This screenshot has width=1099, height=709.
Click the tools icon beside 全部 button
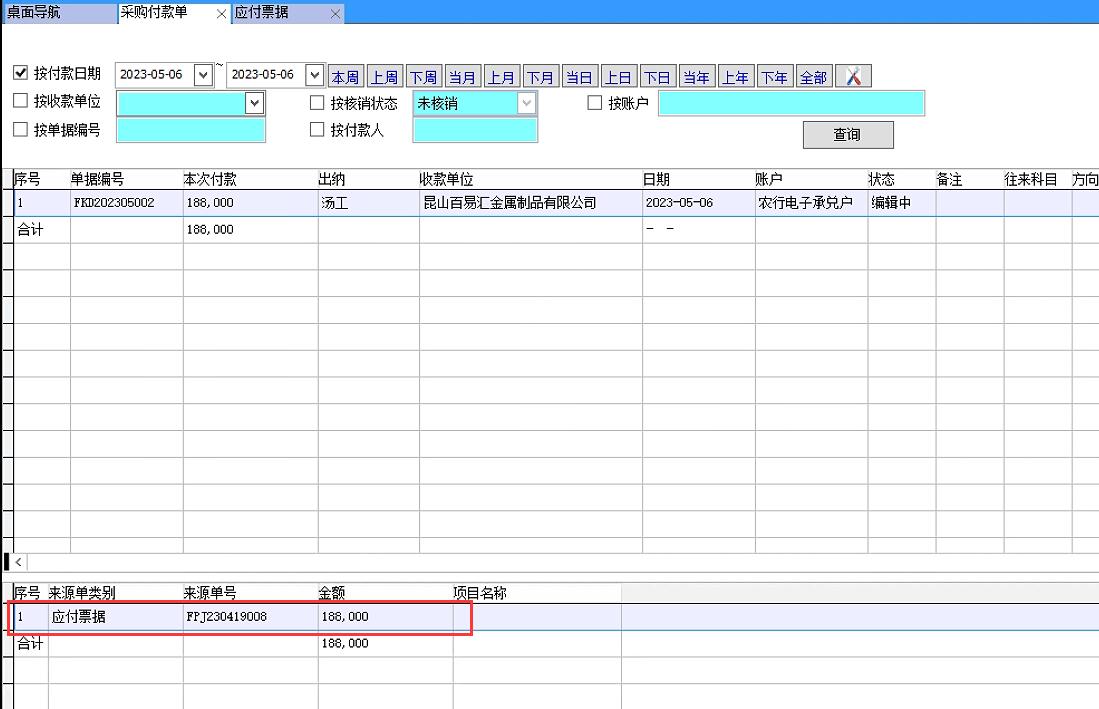(x=853, y=76)
